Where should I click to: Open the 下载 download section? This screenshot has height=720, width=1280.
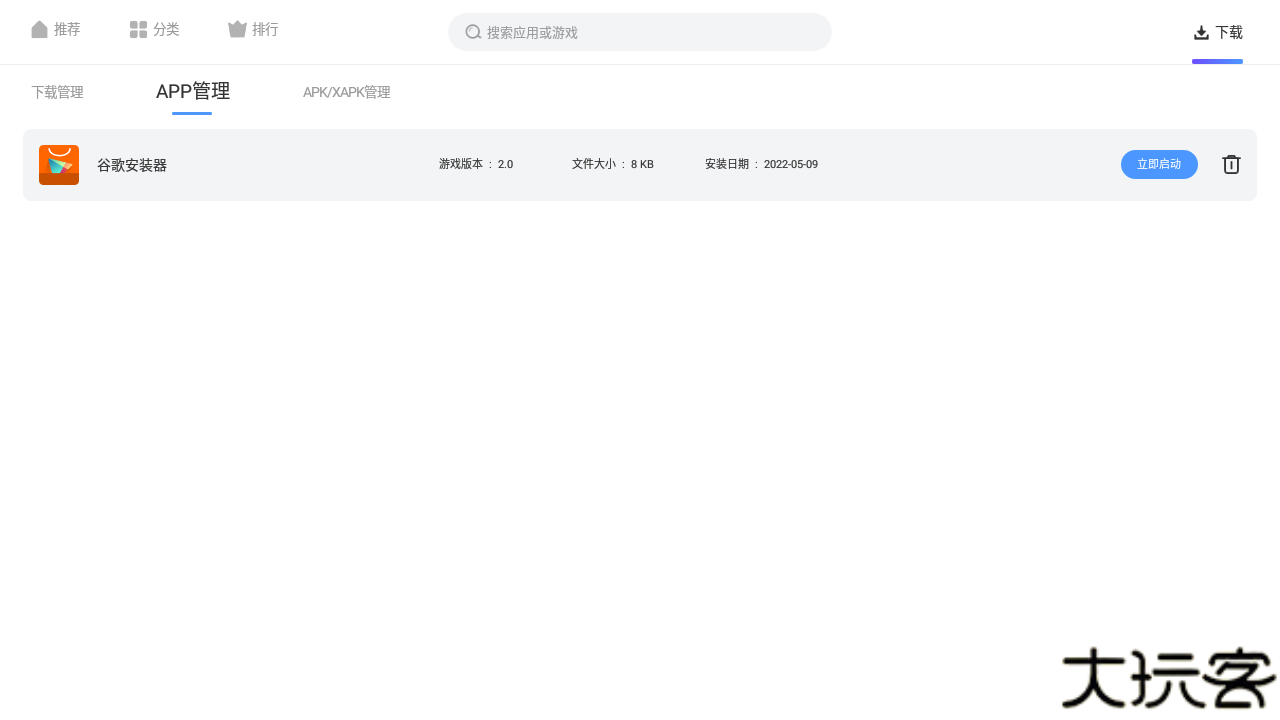point(1218,32)
